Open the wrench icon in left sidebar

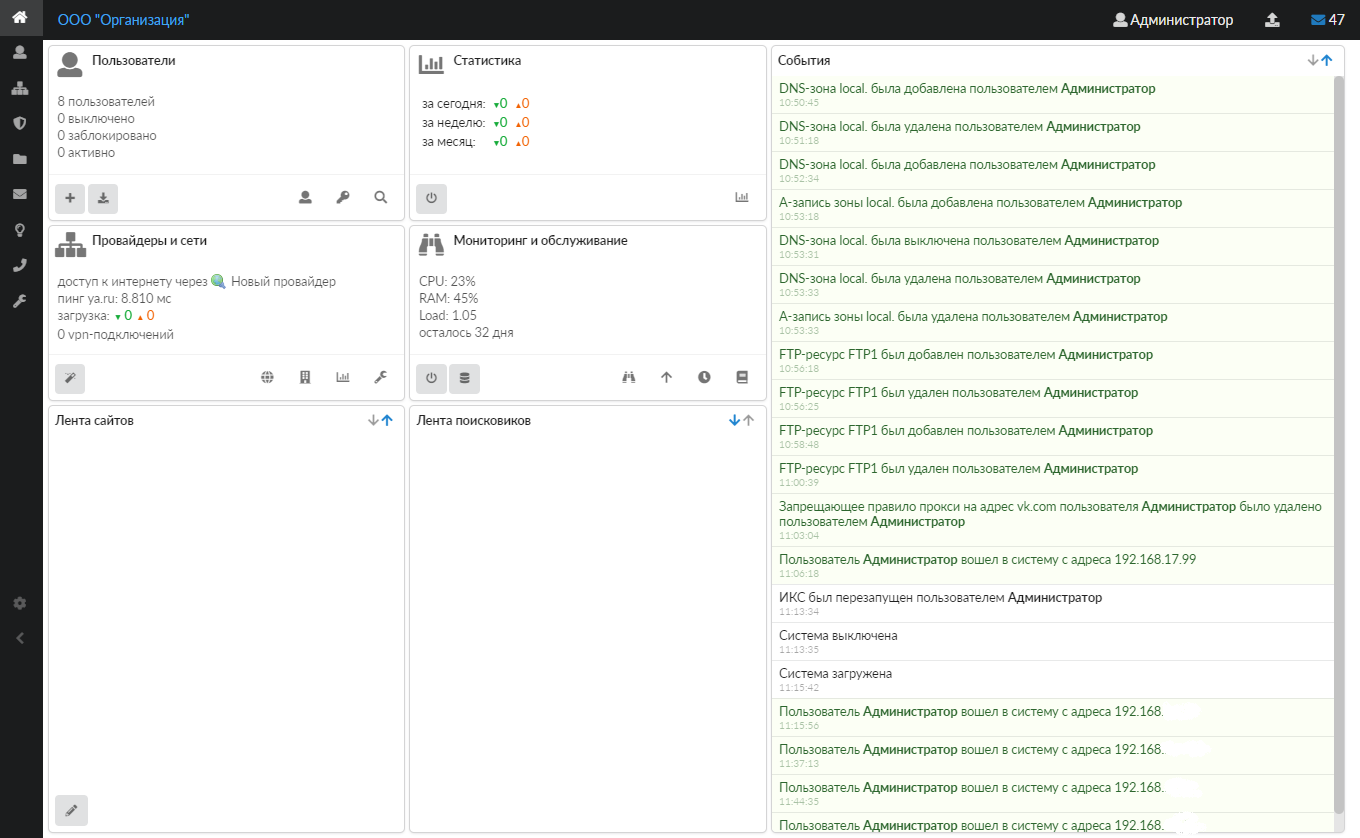coord(19,301)
